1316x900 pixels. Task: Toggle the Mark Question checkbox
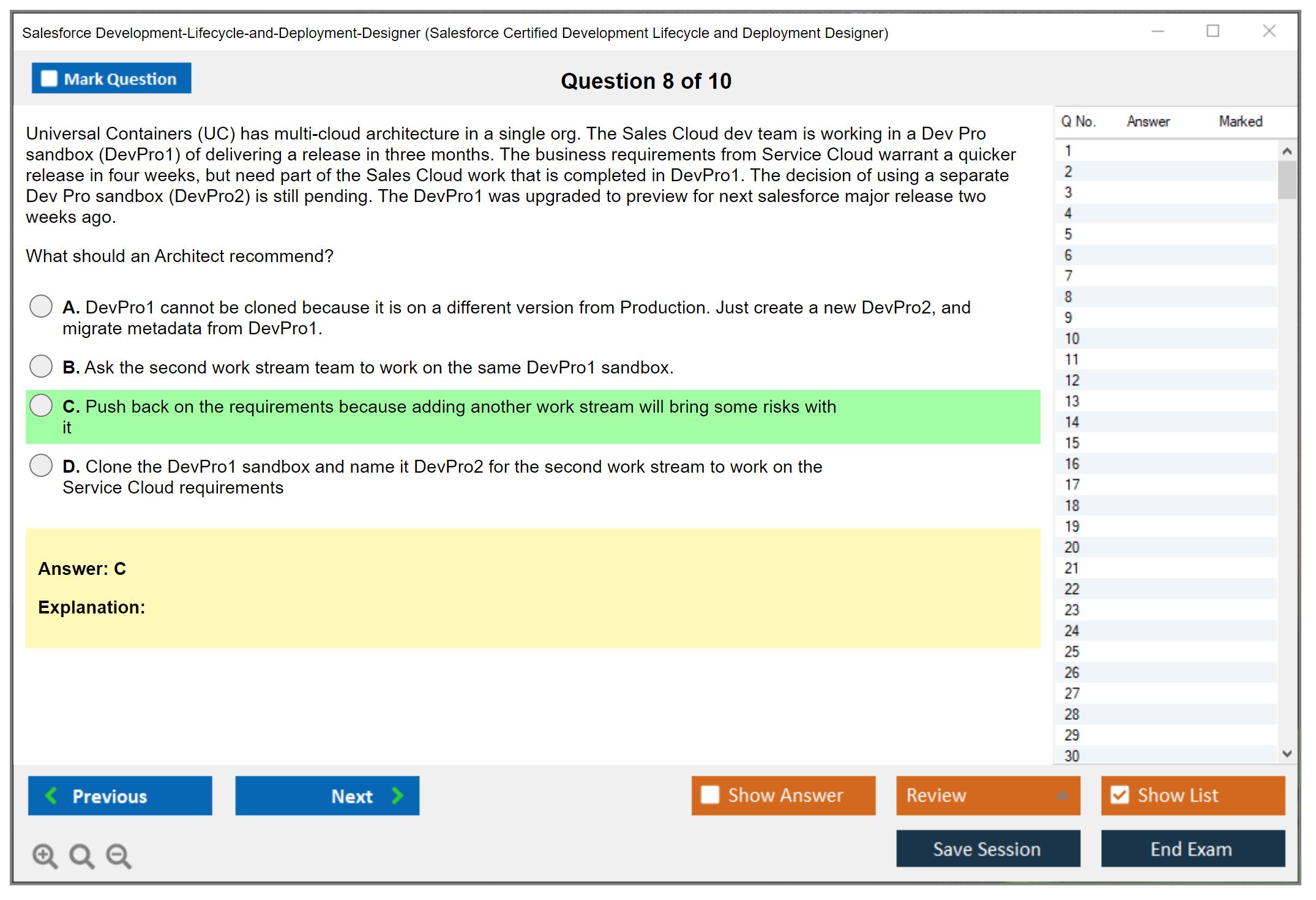point(49,78)
